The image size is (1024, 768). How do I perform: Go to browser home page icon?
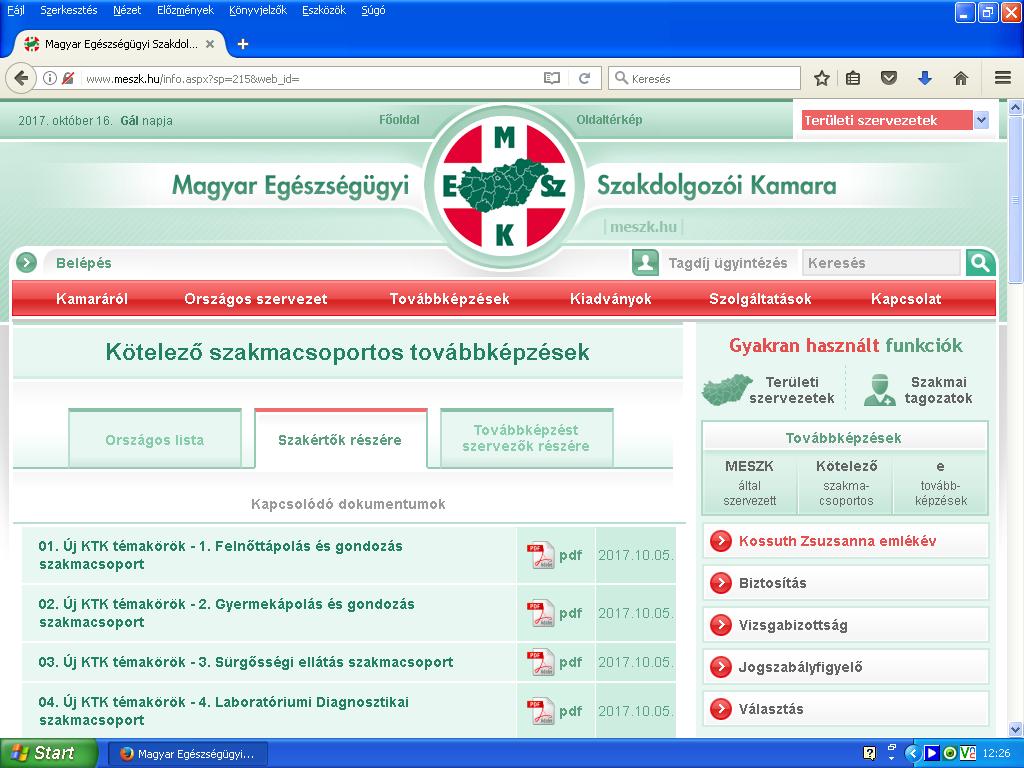960,78
